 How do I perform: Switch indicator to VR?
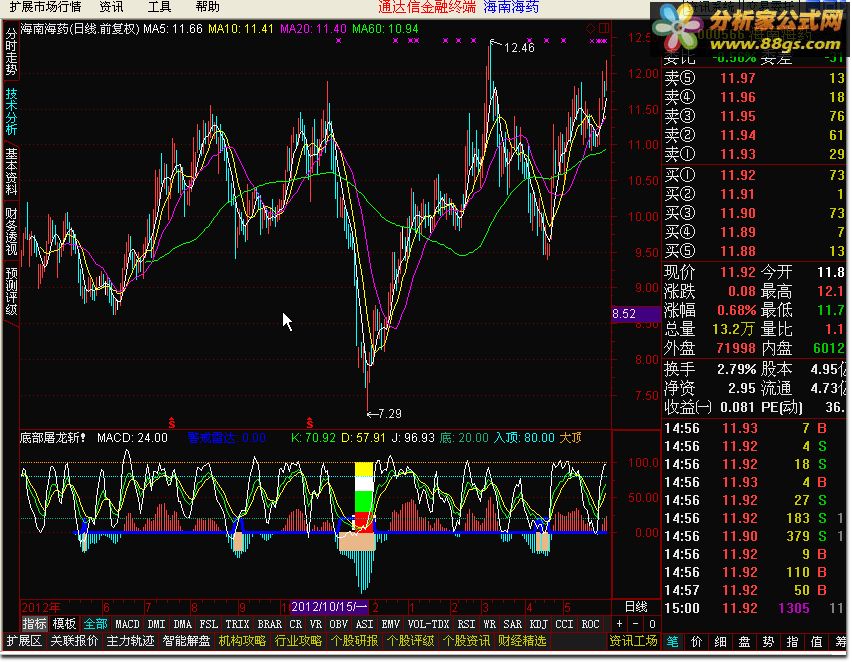[316, 624]
